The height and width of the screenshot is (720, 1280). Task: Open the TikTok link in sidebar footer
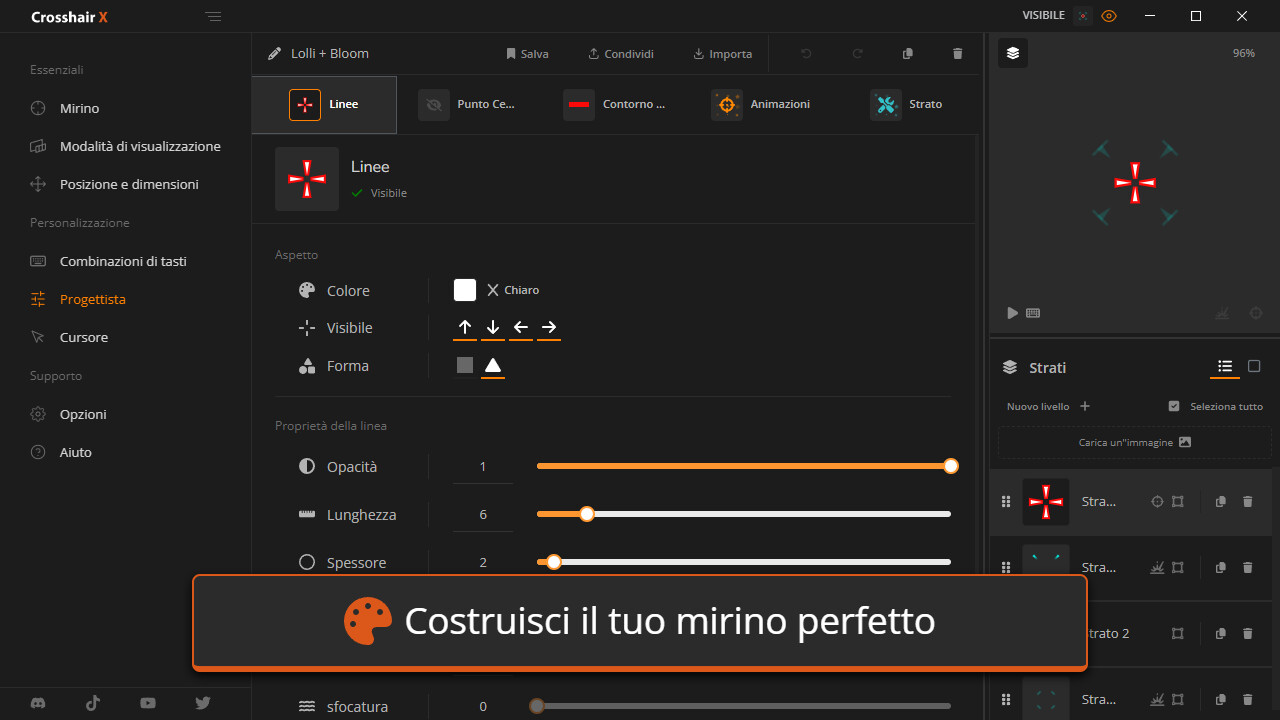point(93,703)
